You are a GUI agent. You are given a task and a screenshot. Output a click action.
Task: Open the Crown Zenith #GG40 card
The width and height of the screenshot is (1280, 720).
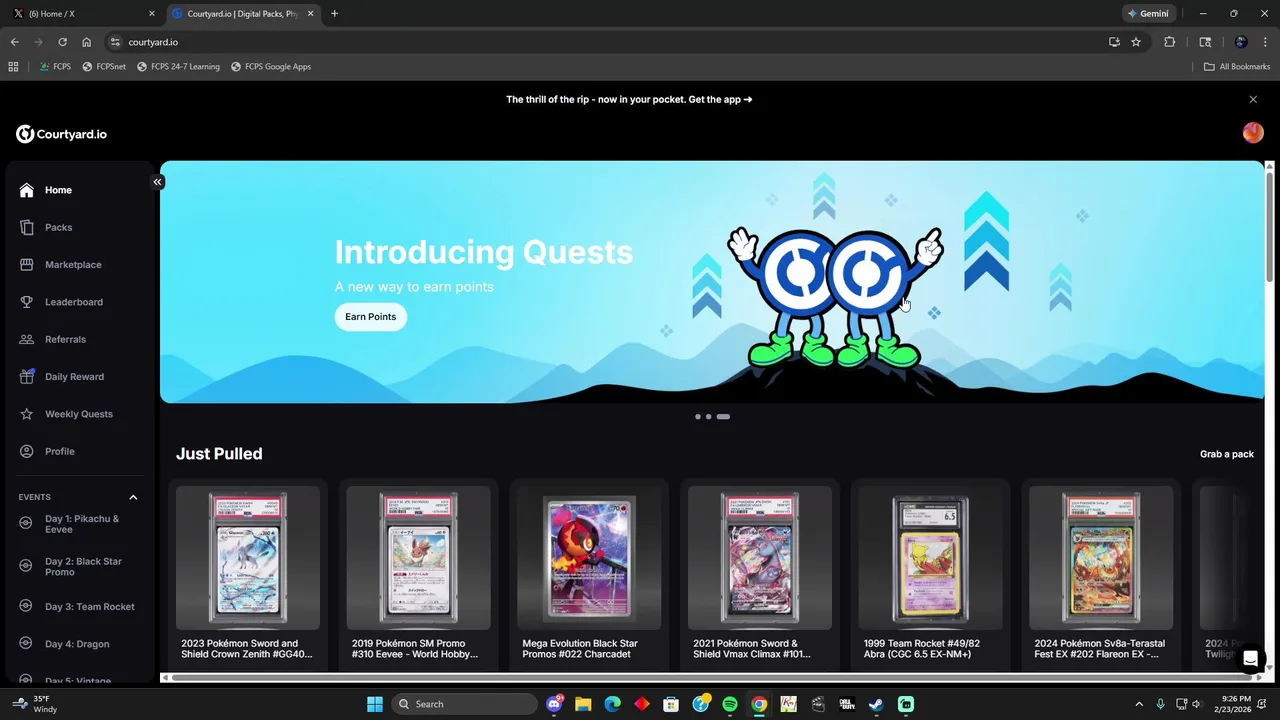[248, 575]
